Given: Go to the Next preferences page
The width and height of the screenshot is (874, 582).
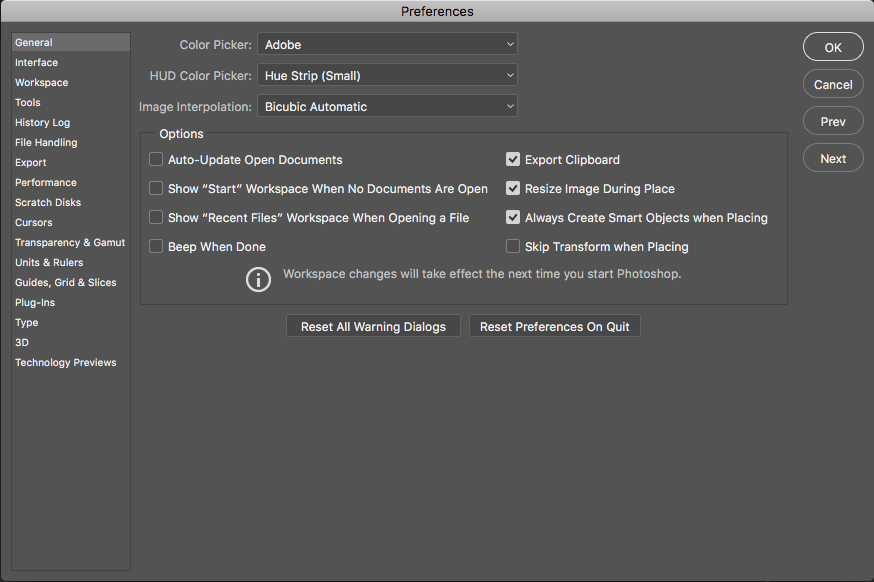Looking at the screenshot, I should coord(832,157).
